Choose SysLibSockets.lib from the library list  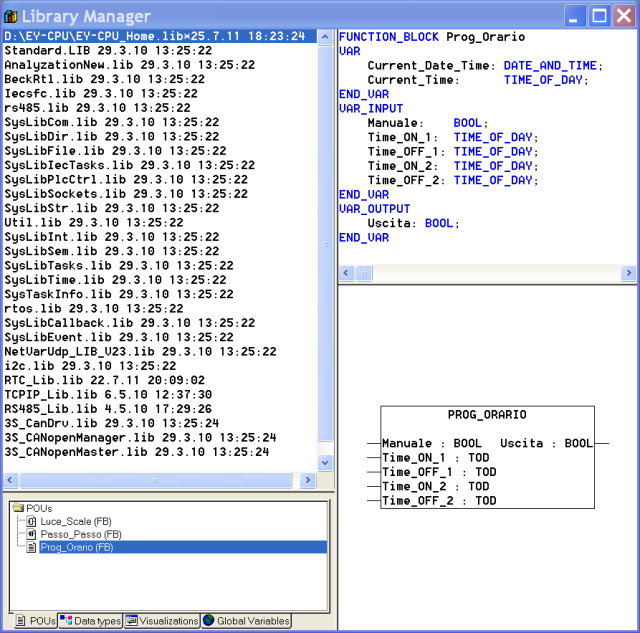[x=125, y=194]
